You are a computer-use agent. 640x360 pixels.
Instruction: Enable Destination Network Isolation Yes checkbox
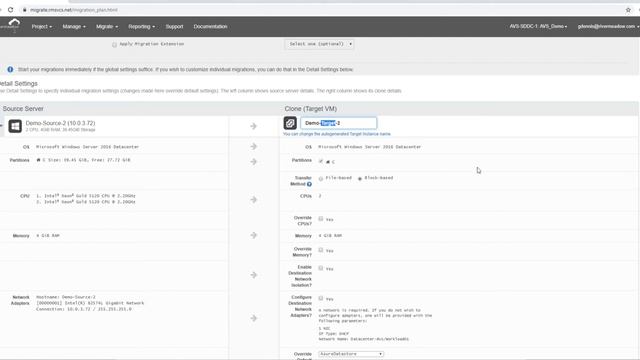(x=321, y=268)
